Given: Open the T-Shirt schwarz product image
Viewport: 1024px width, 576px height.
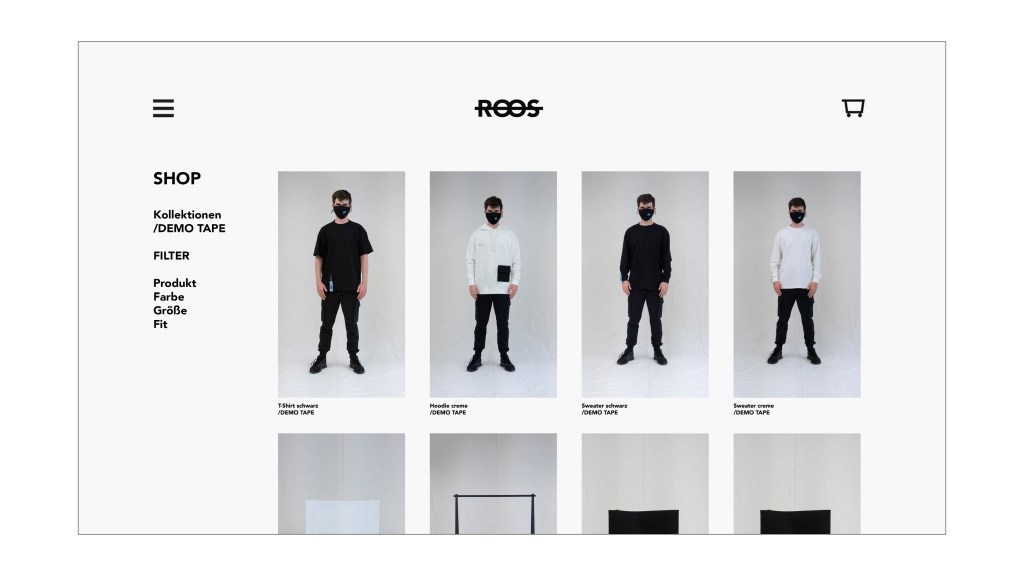Looking at the screenshot, I should [341, 284].
